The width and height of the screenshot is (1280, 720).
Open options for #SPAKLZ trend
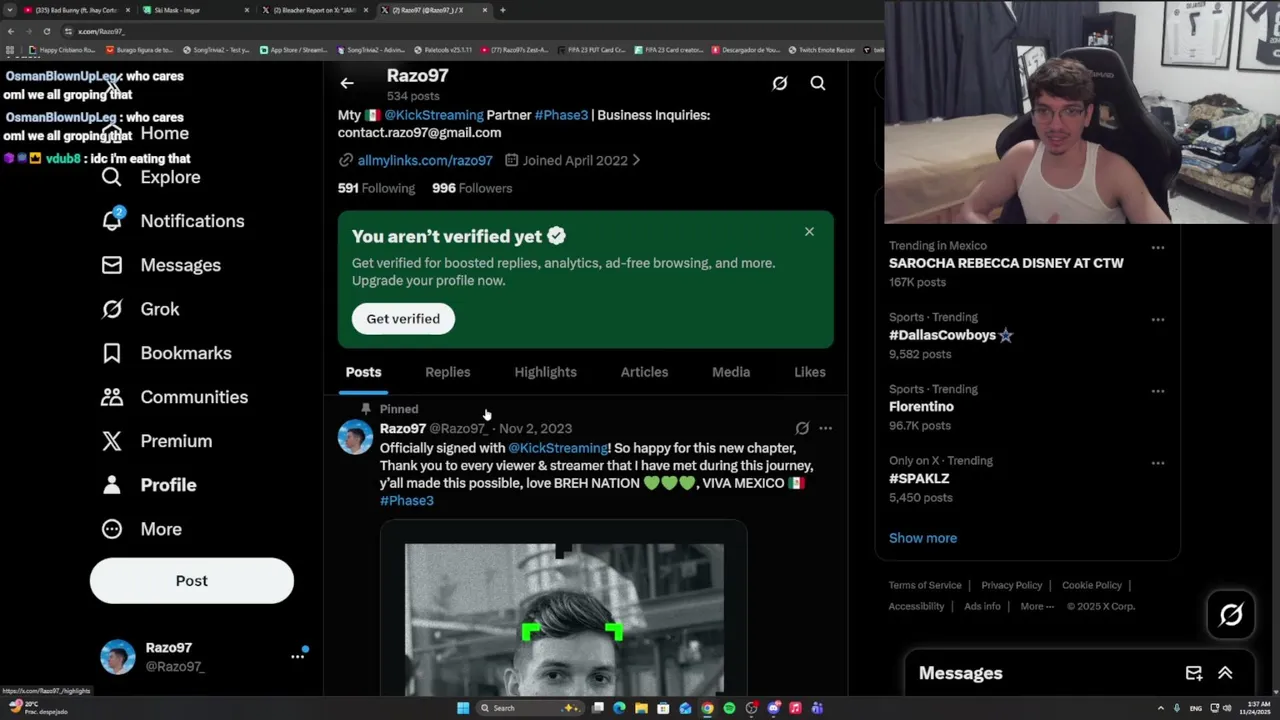tap(1157, 463)
